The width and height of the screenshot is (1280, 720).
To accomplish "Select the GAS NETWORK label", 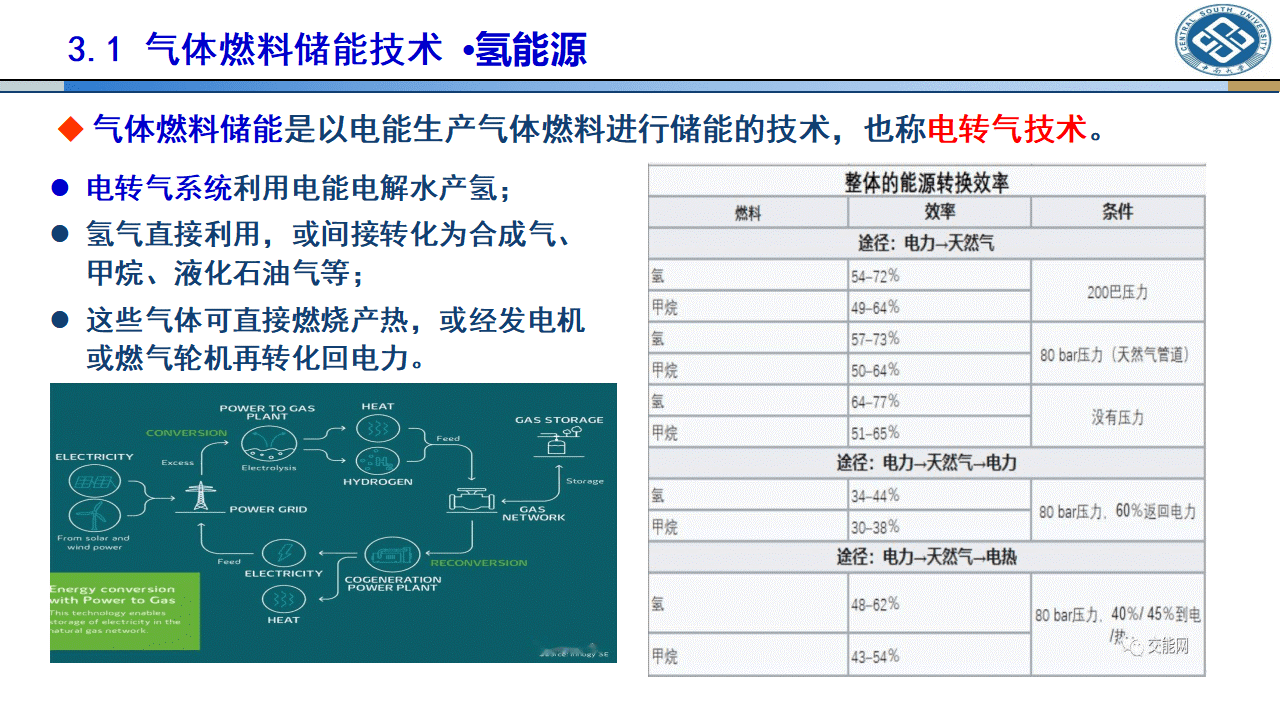I will [533, 513].
